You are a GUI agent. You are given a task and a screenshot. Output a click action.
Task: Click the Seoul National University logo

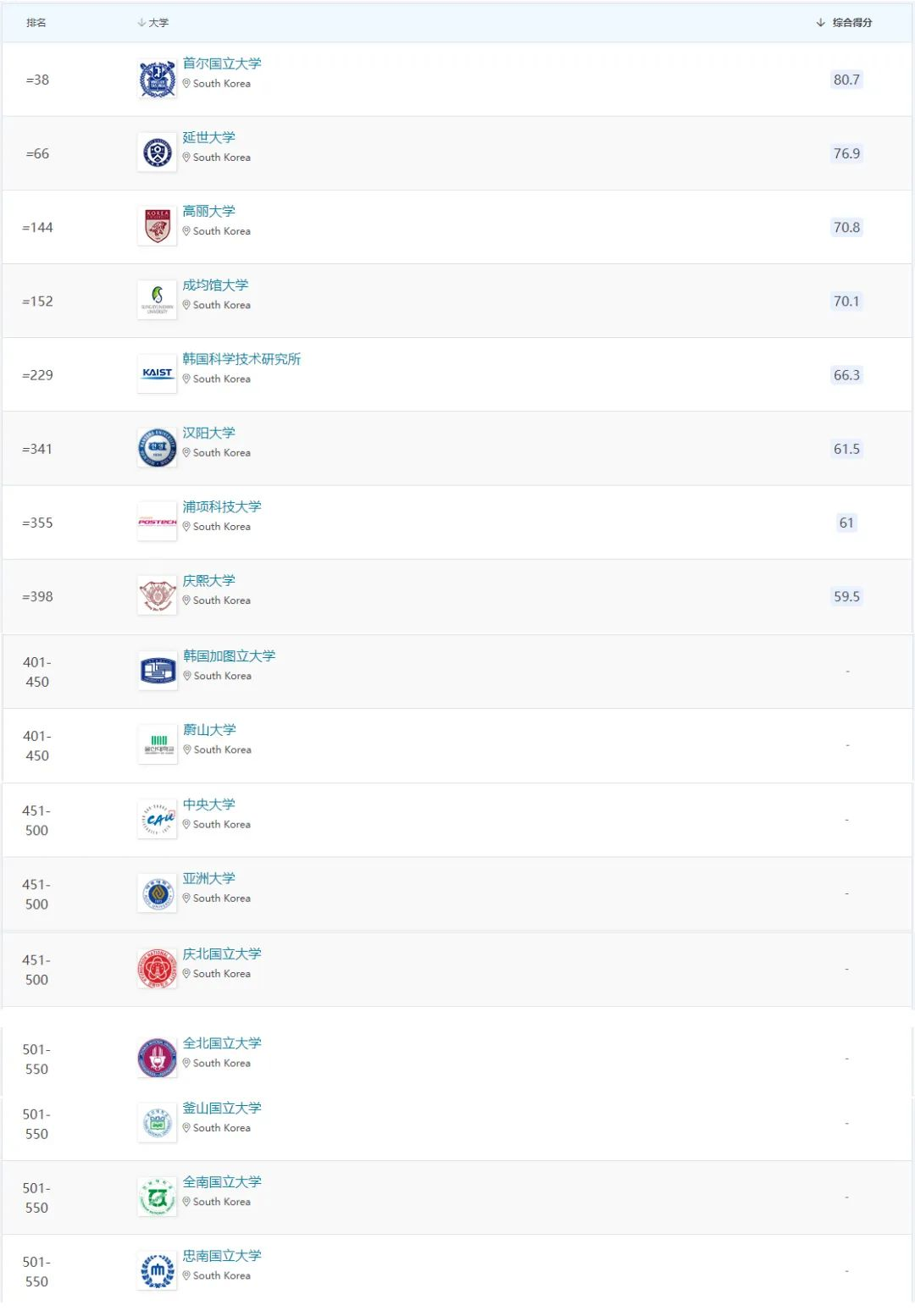[x=157, y=80]
